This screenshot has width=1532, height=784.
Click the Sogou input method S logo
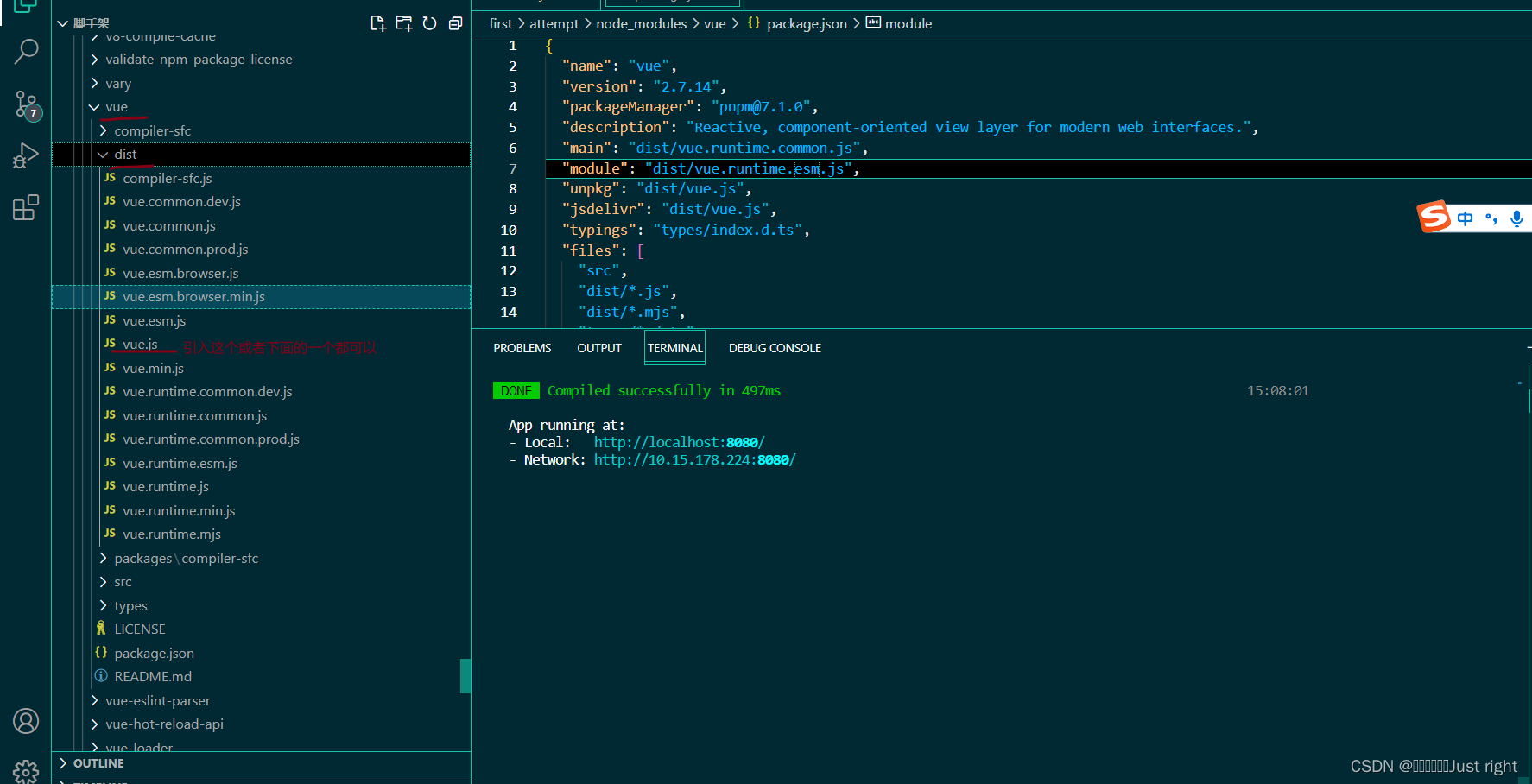[1434, 217]
